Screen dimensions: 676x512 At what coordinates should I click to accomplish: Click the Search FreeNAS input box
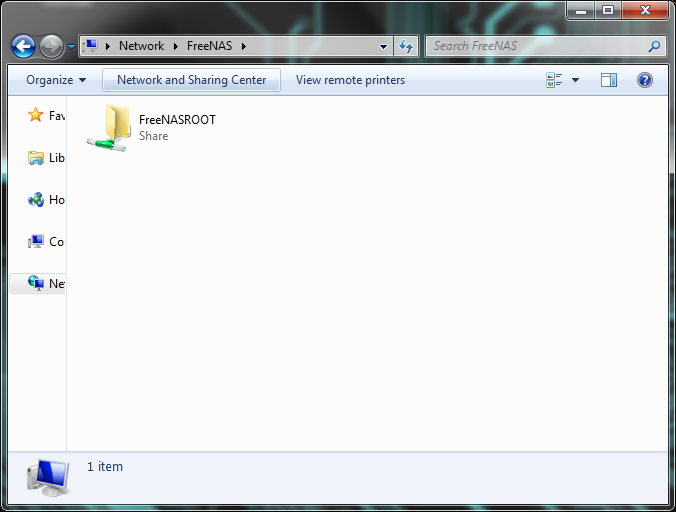(535, 46)
